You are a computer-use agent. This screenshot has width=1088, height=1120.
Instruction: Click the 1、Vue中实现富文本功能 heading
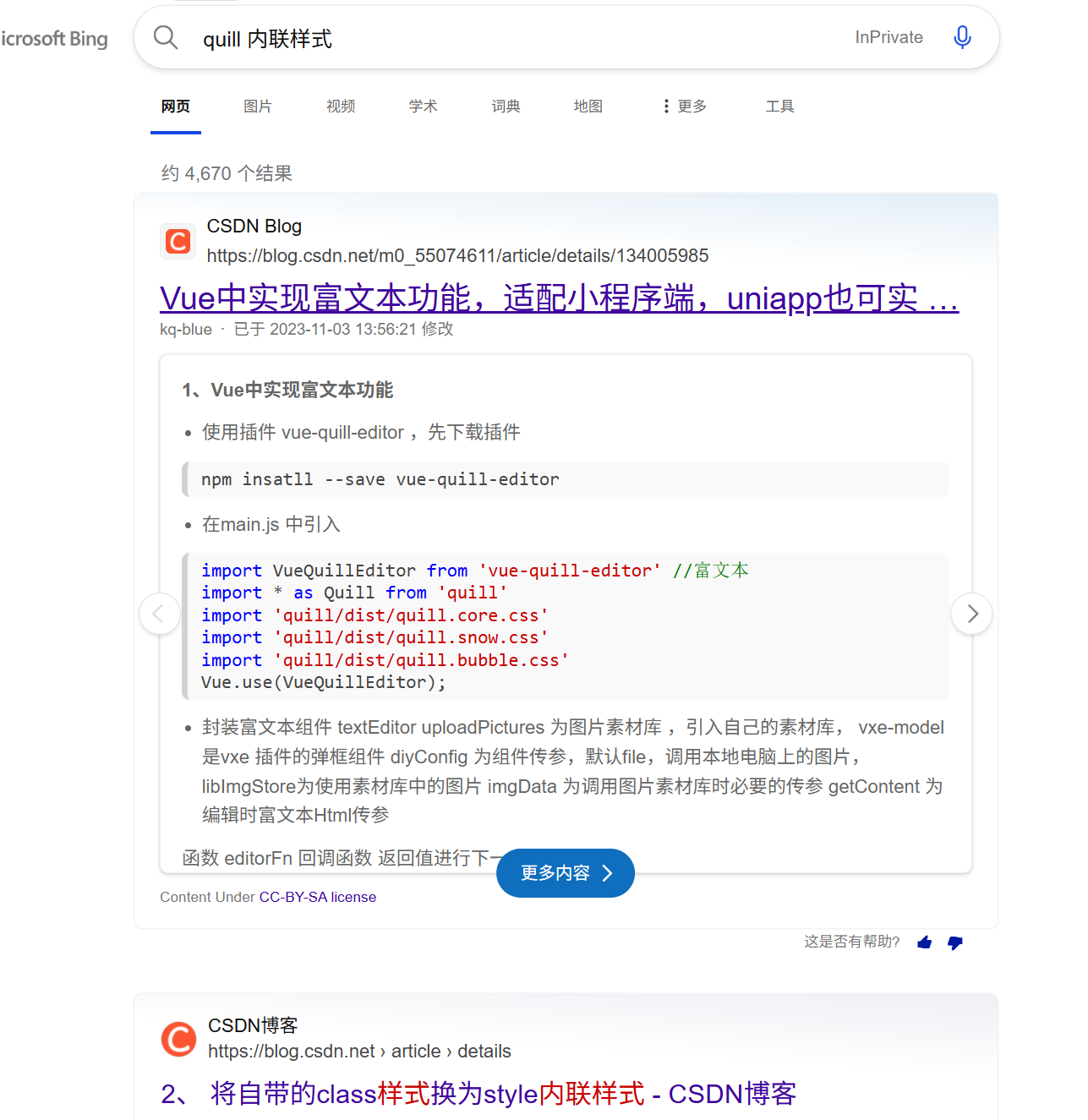tap(287, 390)
